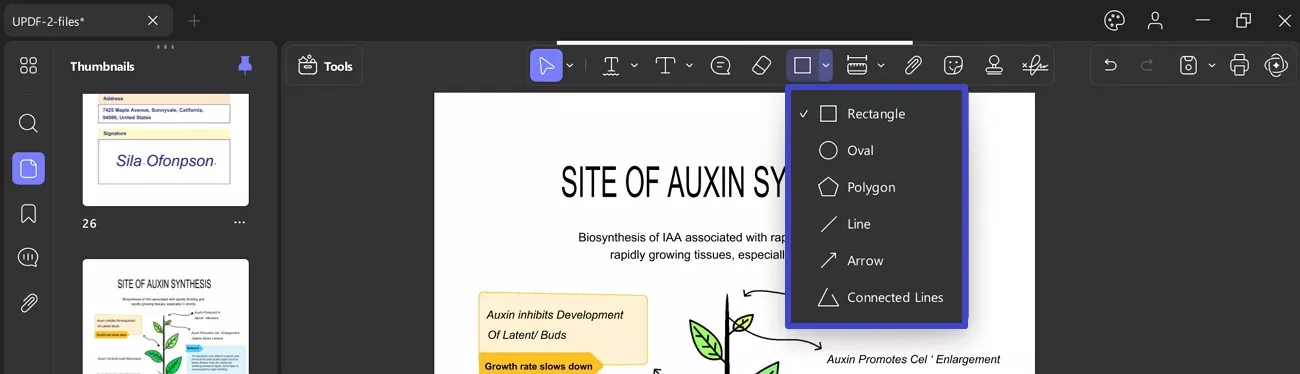Open page 26 thumbnail
This screenshot has width=1300, height=374.
pos(166,150)
